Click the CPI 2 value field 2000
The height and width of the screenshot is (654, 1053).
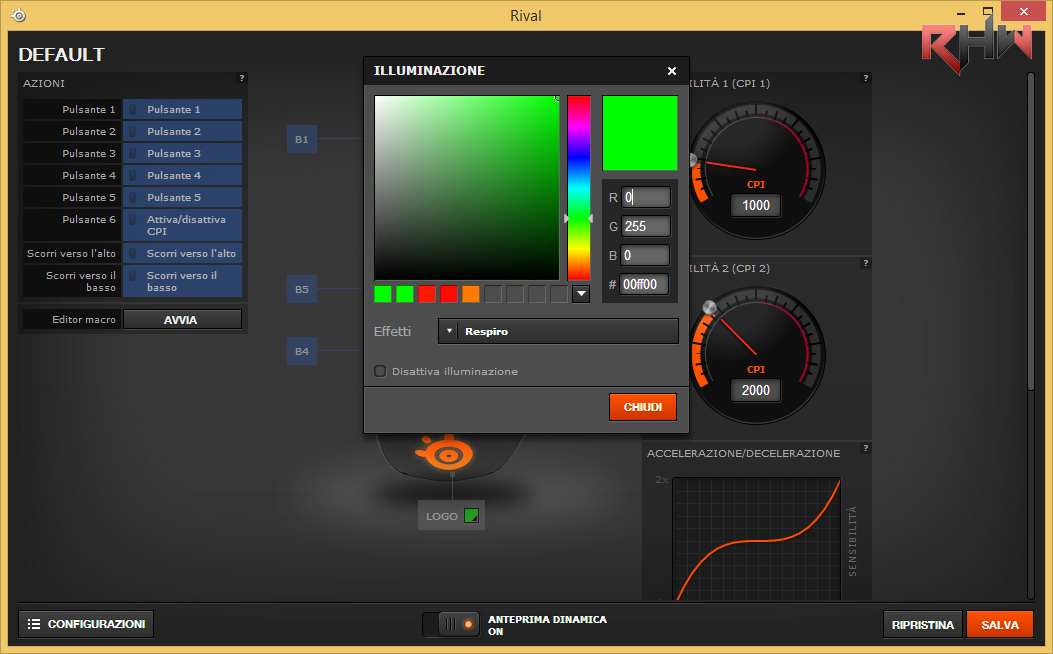pos(756,390)
